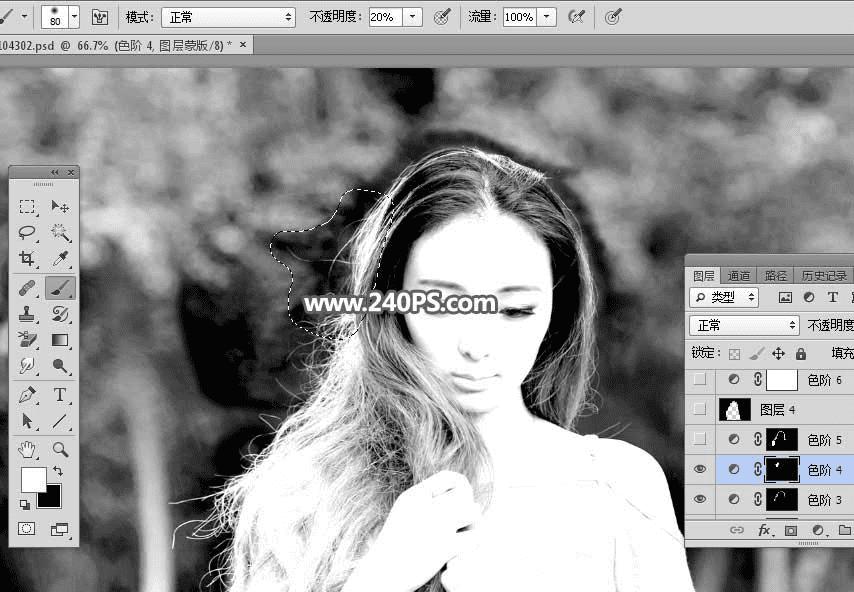Open the layer blend mode 正常 dropdown

744,325
